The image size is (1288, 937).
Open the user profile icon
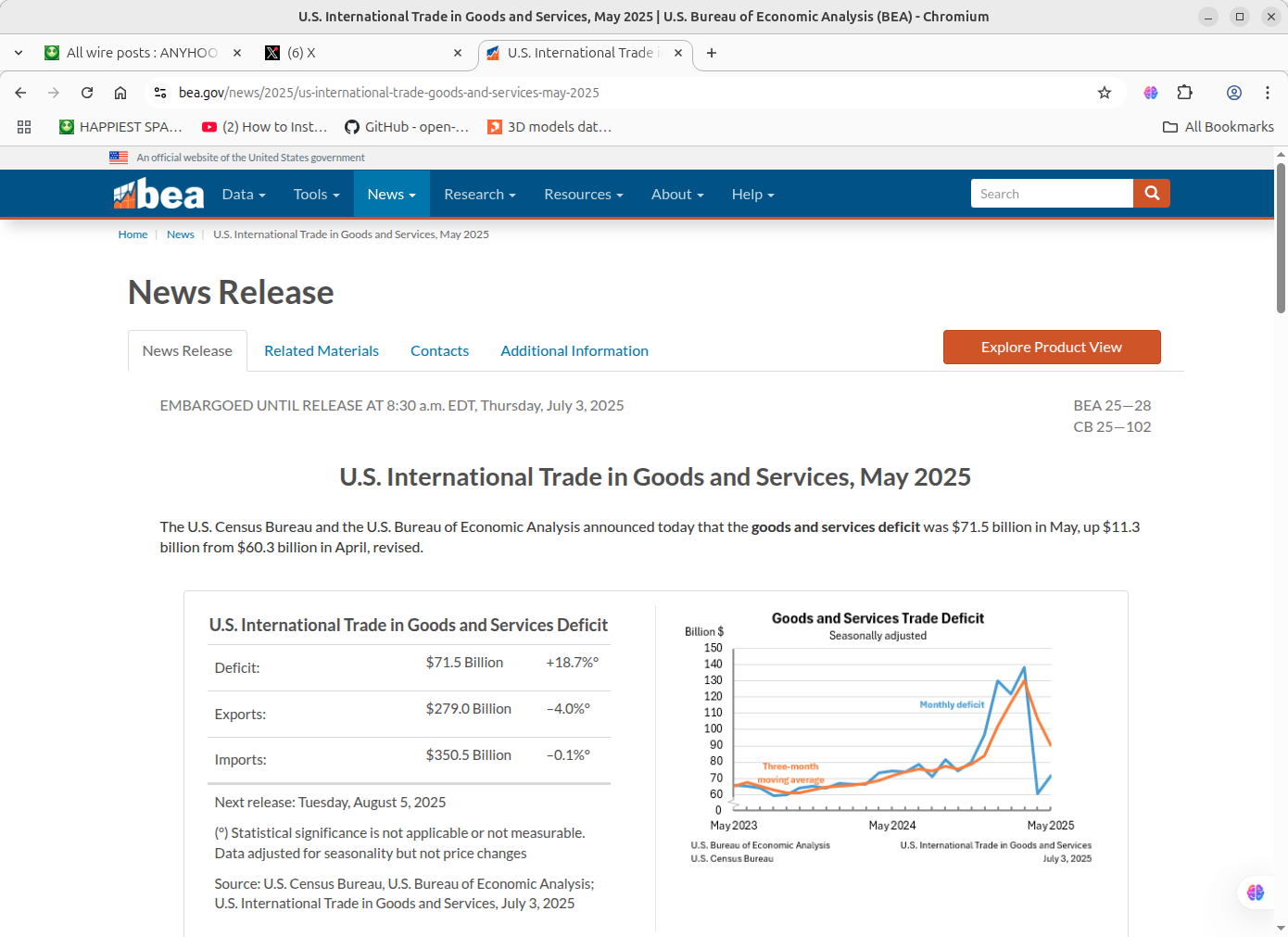pos(1233,93)
